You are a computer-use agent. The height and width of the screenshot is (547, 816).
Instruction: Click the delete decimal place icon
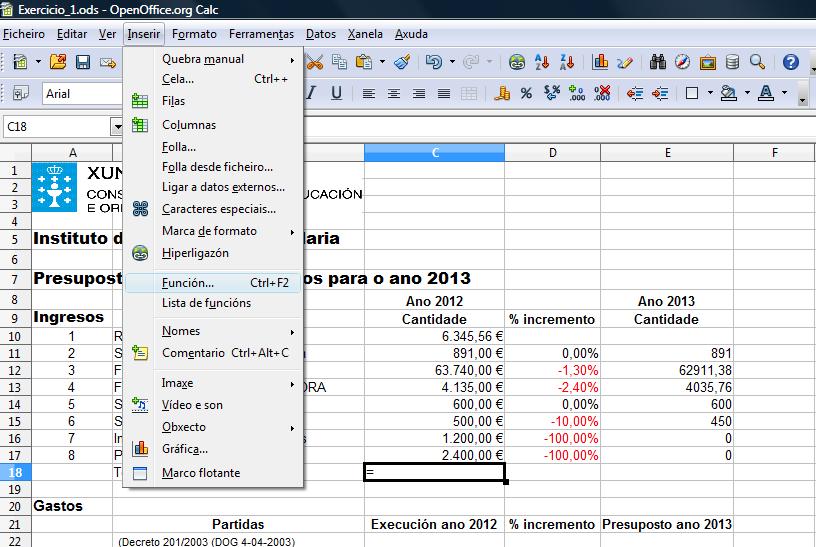coord(602,94)
